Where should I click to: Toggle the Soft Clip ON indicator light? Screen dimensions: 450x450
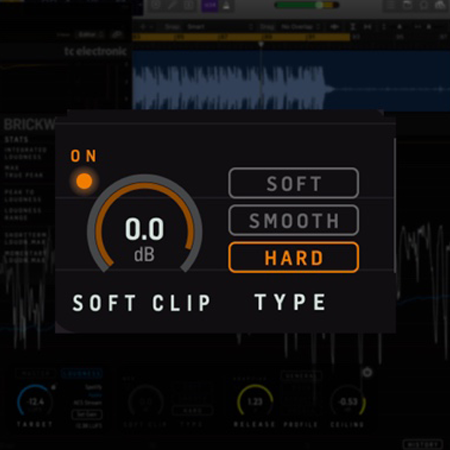(84, 181)
